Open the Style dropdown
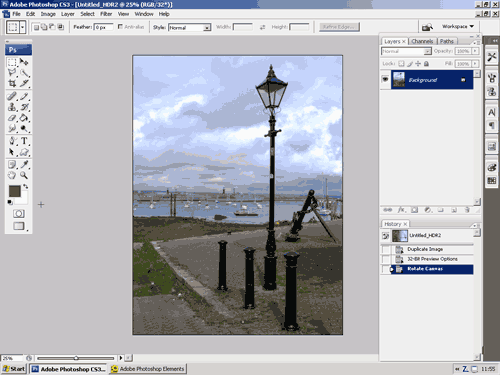 point(207,27)
